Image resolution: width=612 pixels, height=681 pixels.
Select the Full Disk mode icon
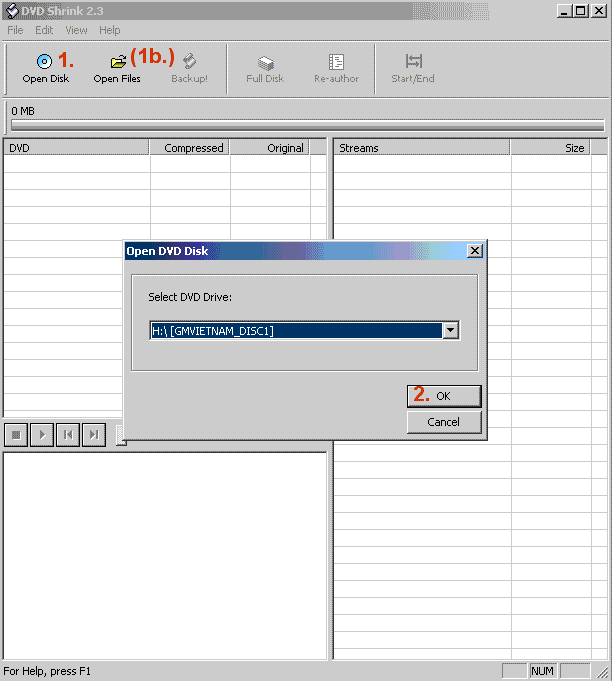tap(265, 63)
